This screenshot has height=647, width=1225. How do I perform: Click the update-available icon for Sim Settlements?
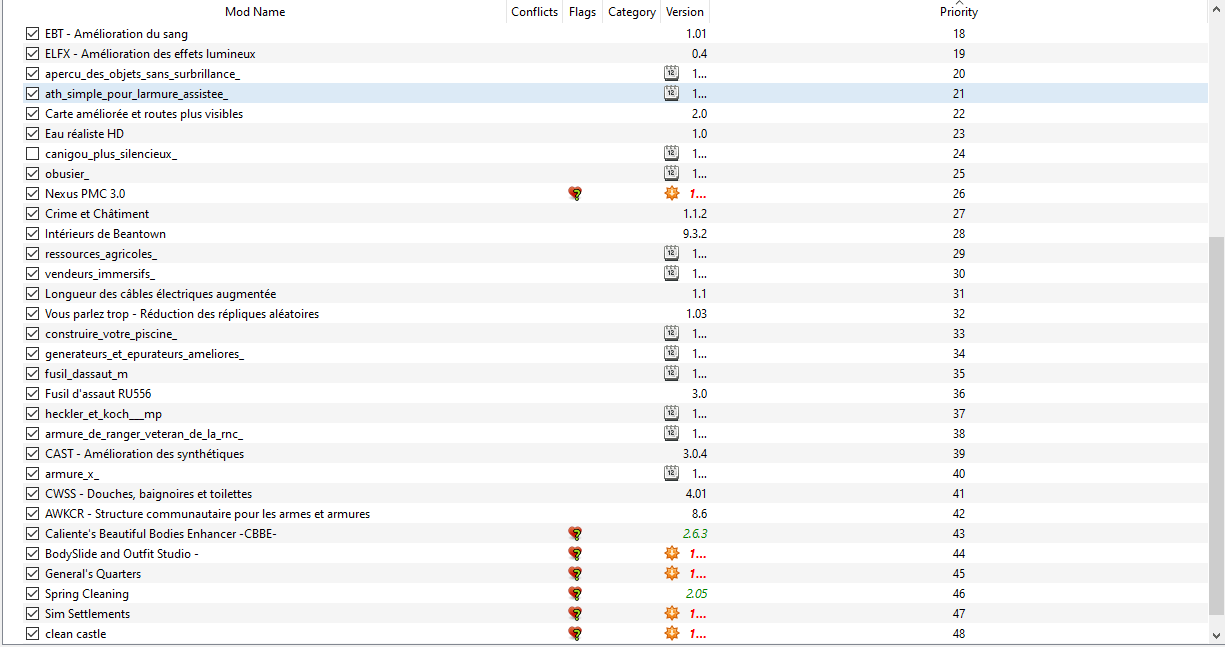[672, 614]
